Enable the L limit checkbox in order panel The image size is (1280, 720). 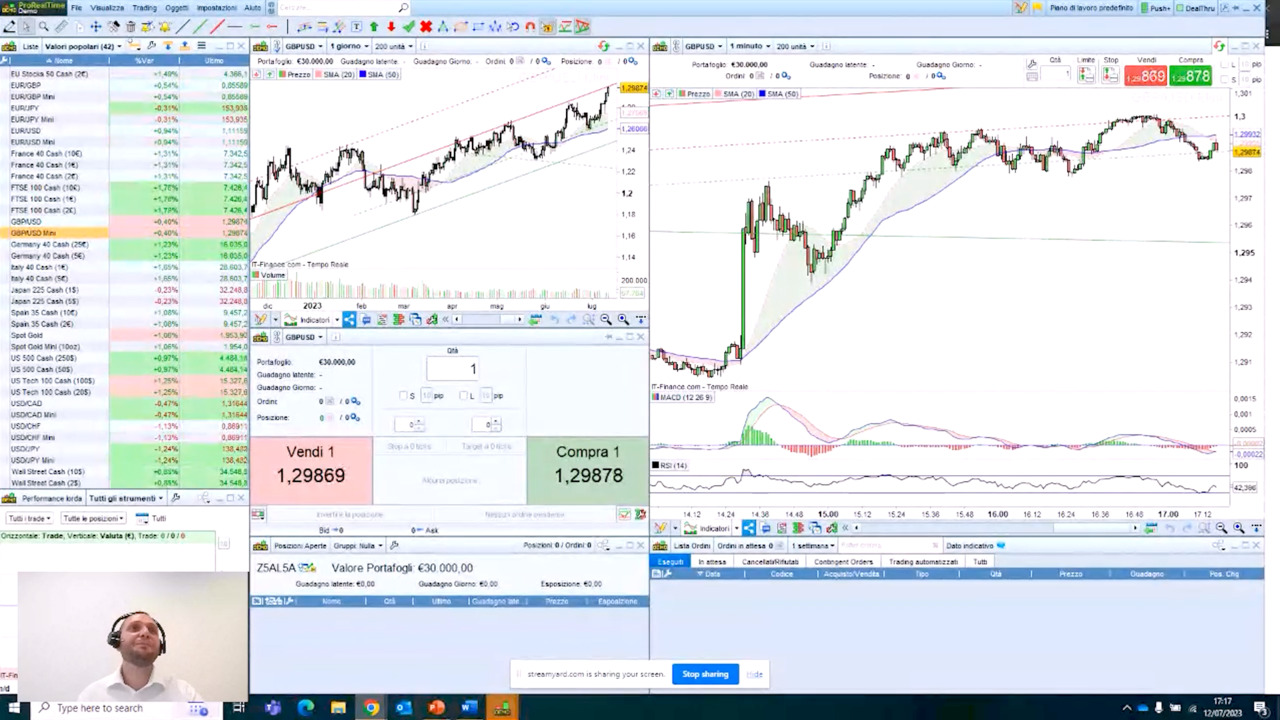463,396
